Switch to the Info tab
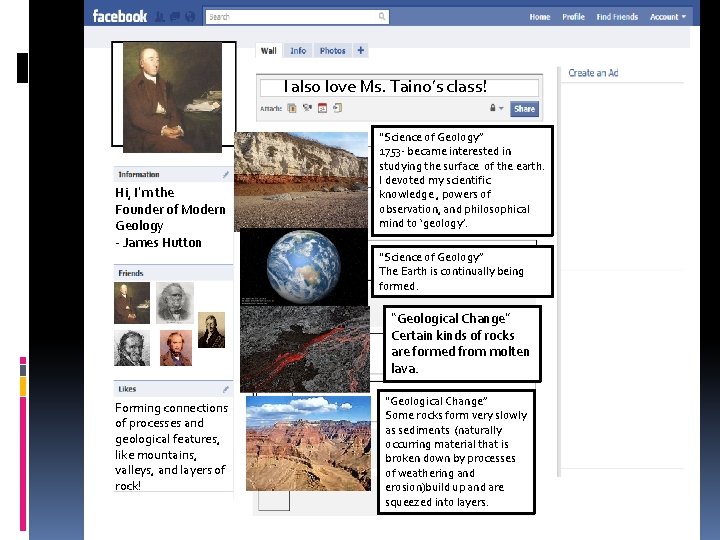The width and height of the screenshot is (720, 540). 298,51
